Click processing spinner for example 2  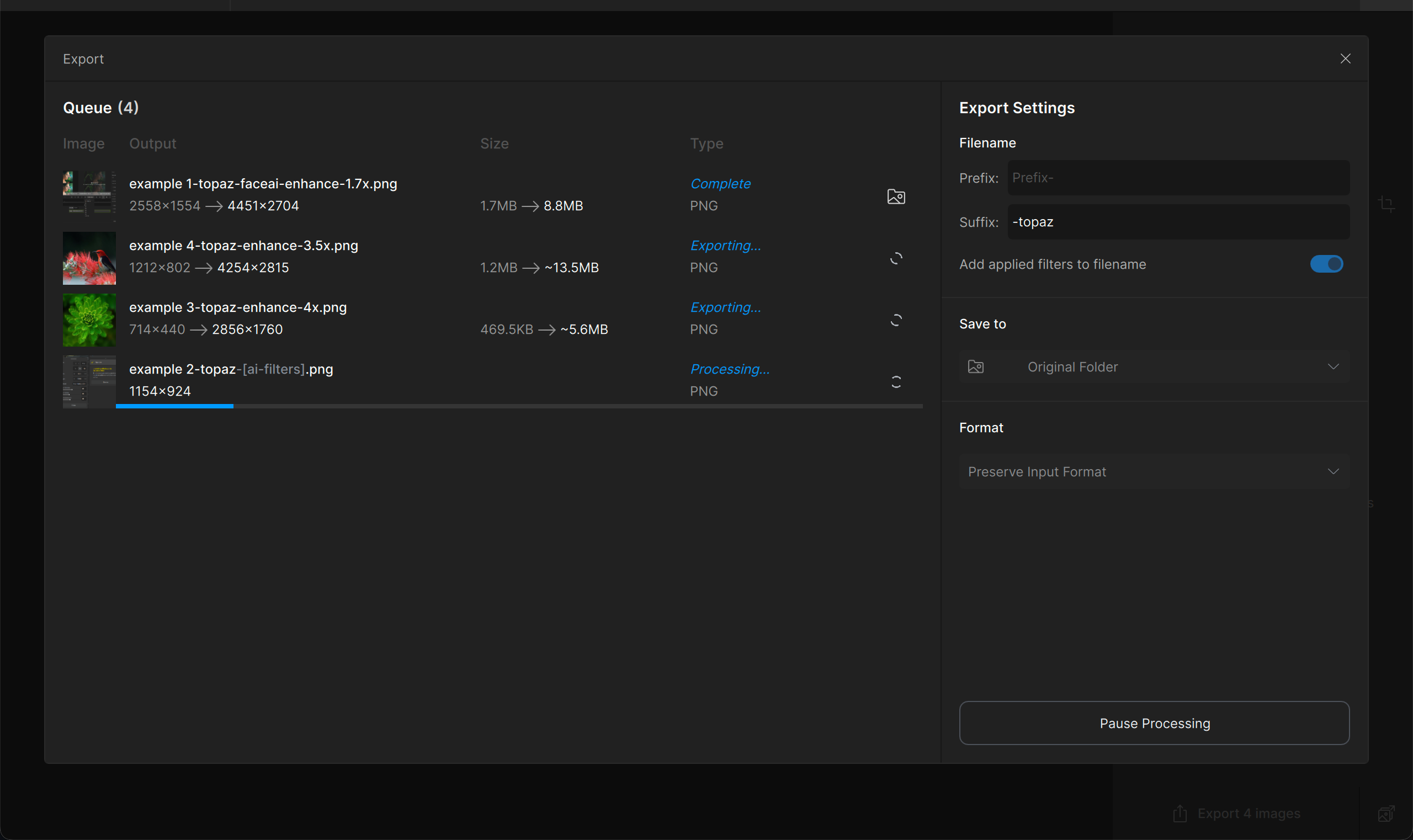coord(896,382)
